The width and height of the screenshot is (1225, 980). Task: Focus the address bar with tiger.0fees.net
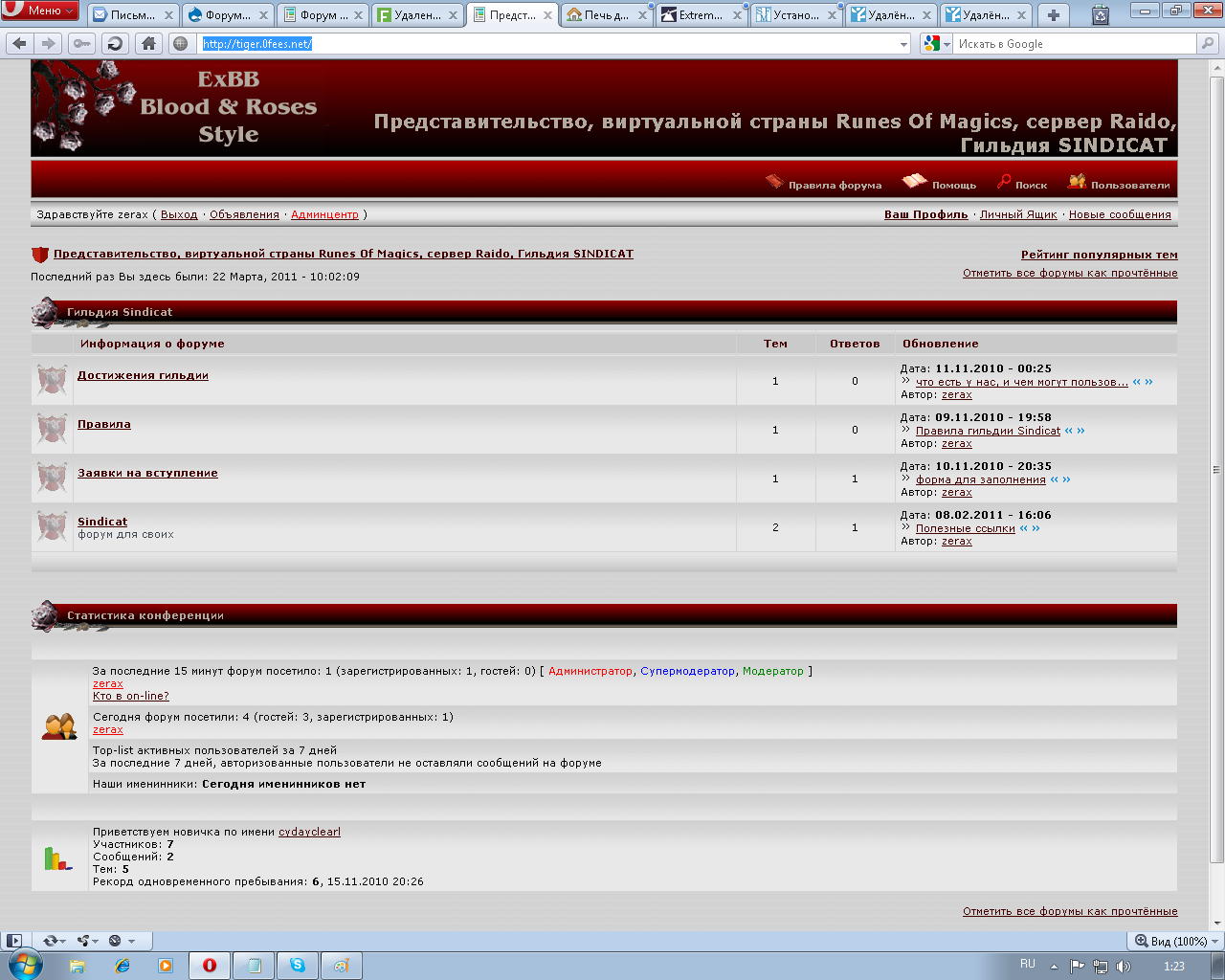(x=546, y=44)
